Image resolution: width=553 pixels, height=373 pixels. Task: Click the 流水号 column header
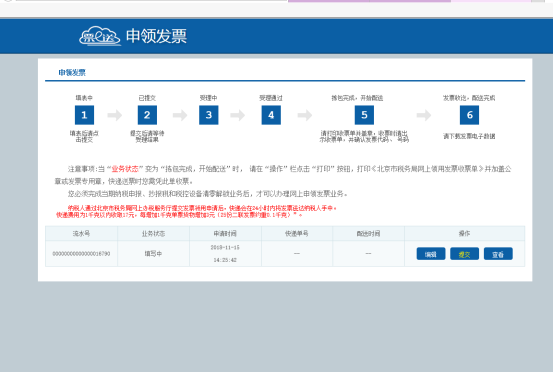tap(81, 233)
